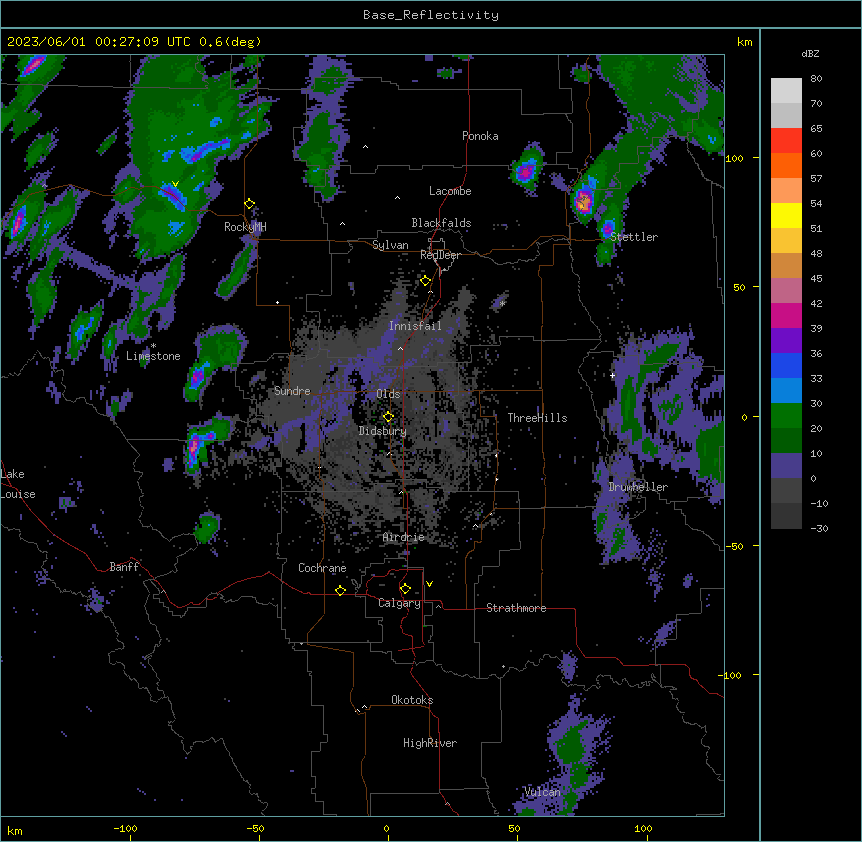Screen dimensions: 862x842
Task: Pick the yellow 51-54 dBZ legend swatch
Action: [786, 215]
